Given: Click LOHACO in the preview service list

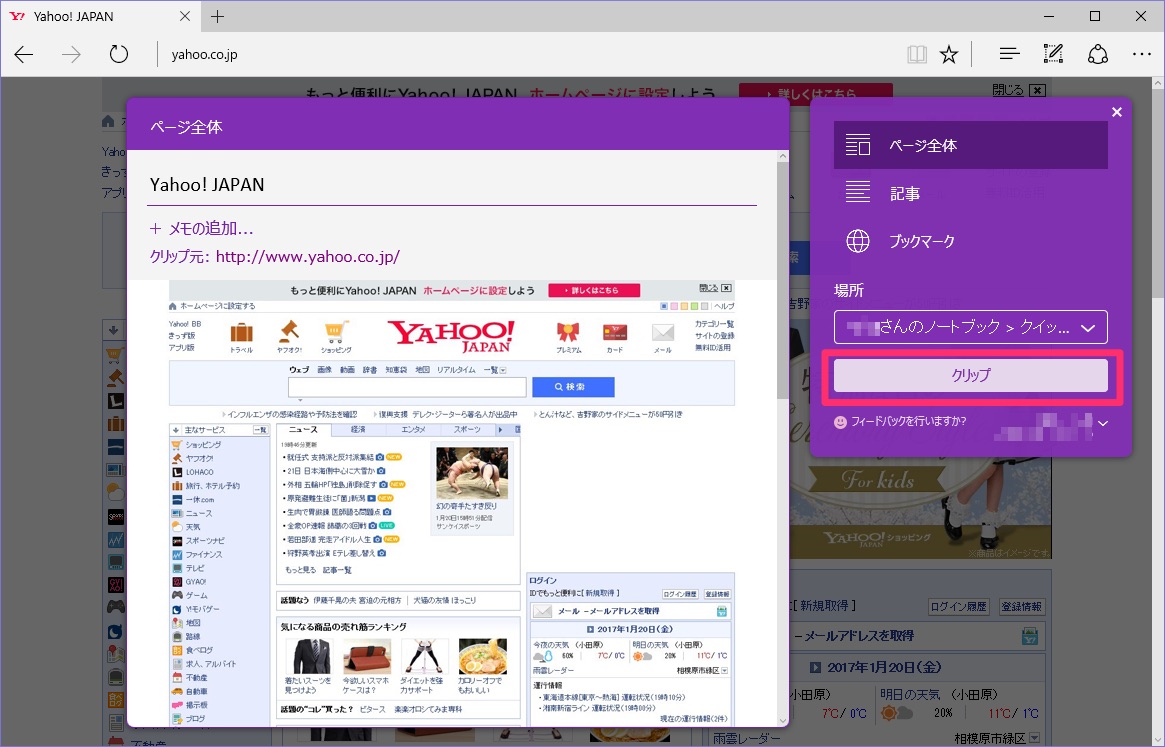Looking at the screenshot, I should tap(199, 472).
